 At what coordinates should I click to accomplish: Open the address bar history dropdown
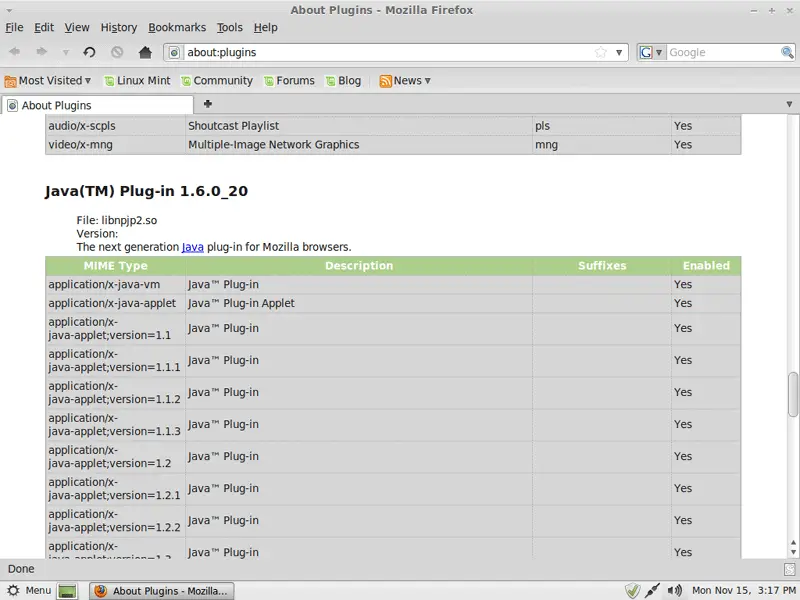tap(618, 52)
